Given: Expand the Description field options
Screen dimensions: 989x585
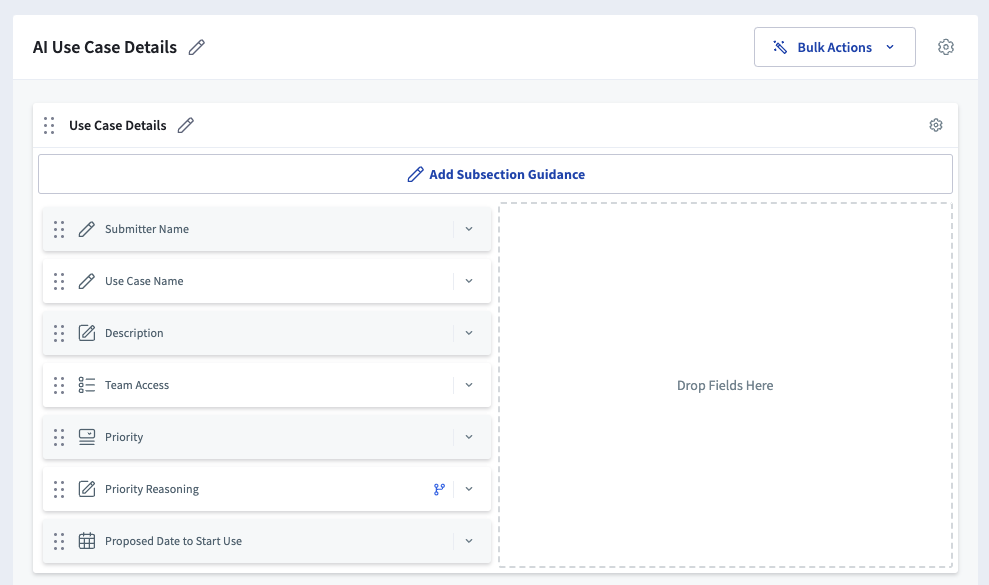Looking at the screenshot, I should [469, 333].
